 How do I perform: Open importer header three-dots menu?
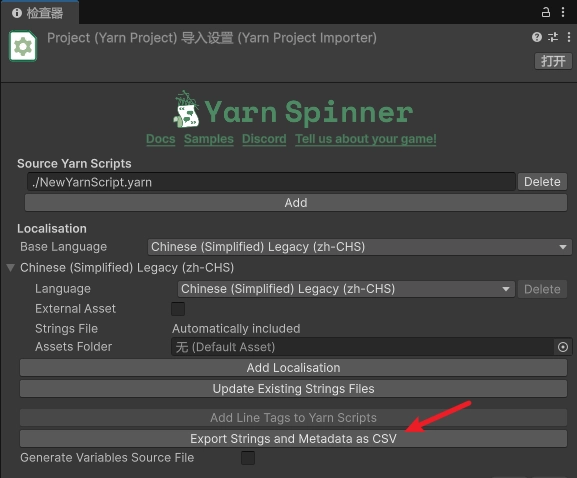tap(569, 37)
